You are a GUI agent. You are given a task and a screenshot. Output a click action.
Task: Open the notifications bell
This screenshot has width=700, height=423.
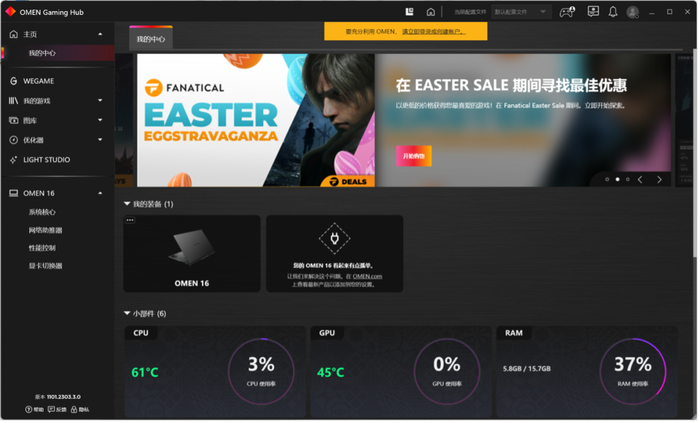coord(613,12)
